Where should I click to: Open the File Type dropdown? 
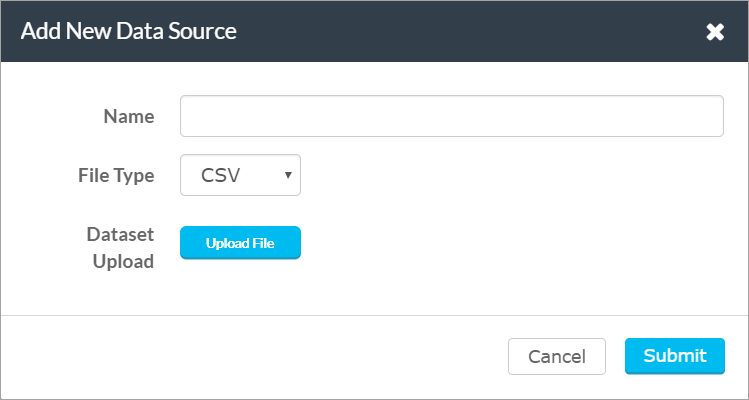click(x=240, y=175)
